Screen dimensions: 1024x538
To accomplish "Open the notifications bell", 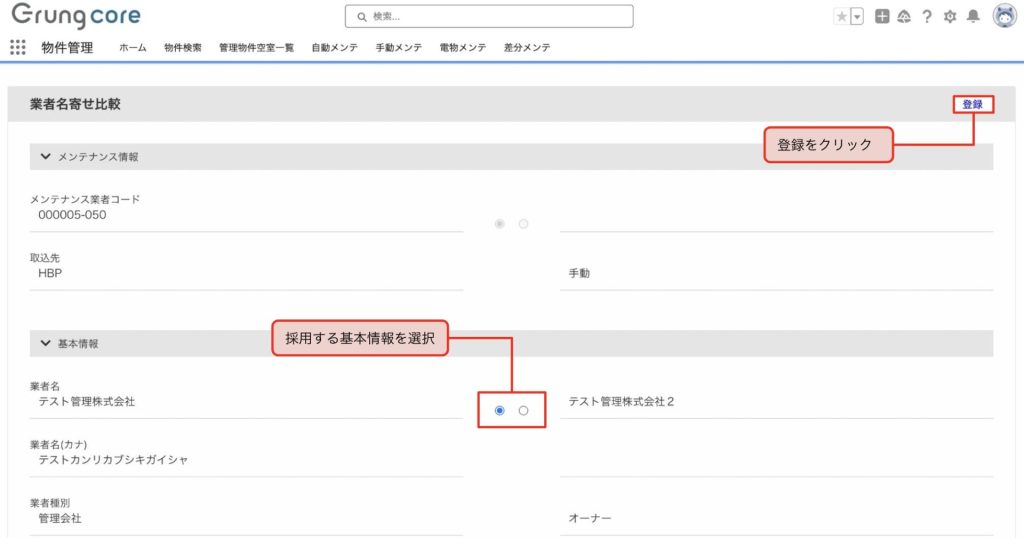I will pos(973,17).
